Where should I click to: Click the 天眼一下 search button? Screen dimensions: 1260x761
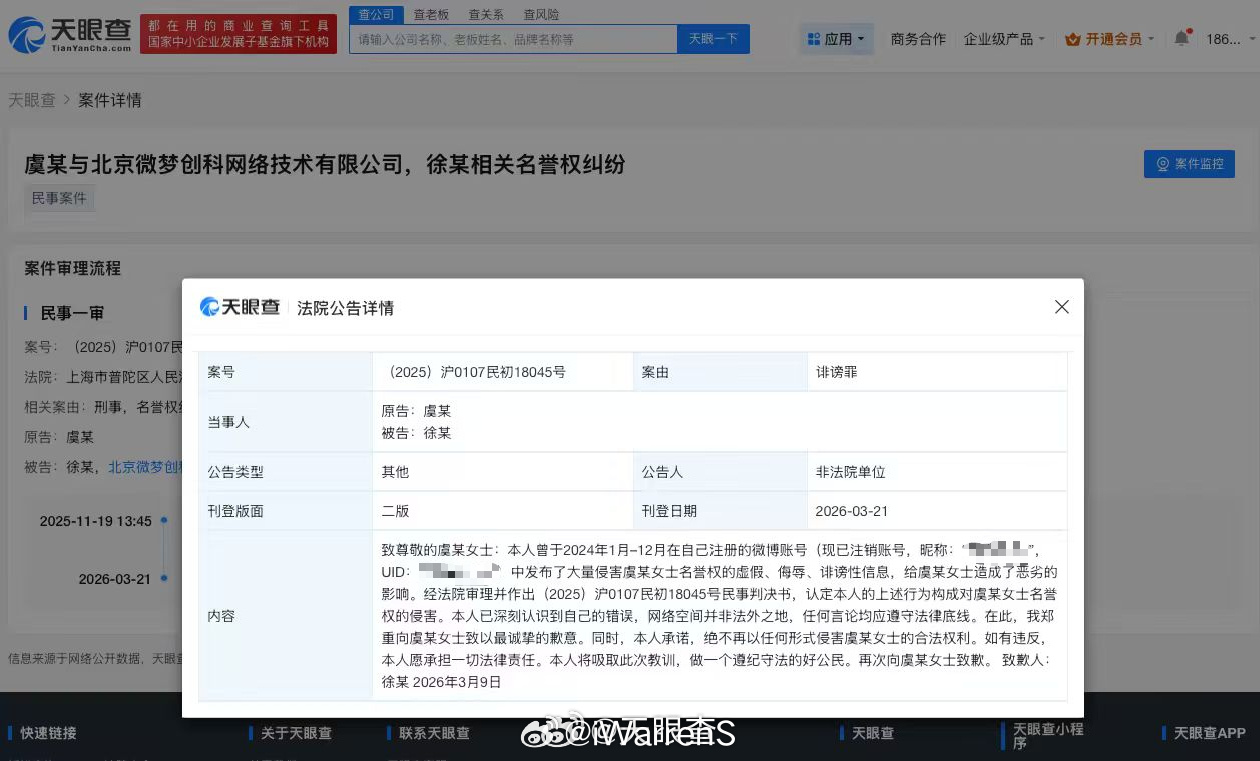click(x=712, y=38)
